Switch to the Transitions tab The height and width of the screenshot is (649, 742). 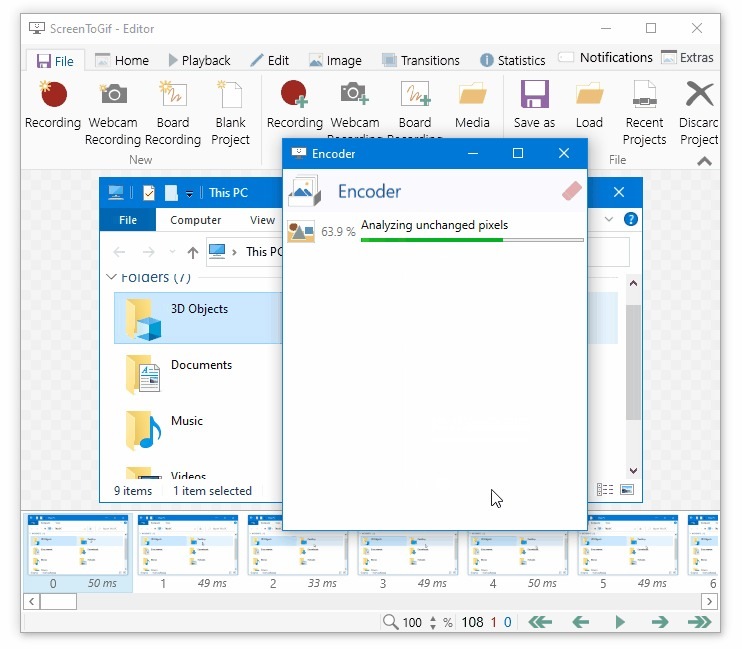pyautogui.click(x=421, y=61)
